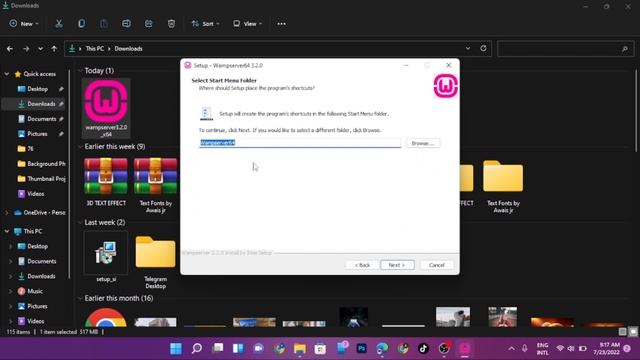
Task: Click Cancel in Wampserver Setup
Action: [436, 265]
